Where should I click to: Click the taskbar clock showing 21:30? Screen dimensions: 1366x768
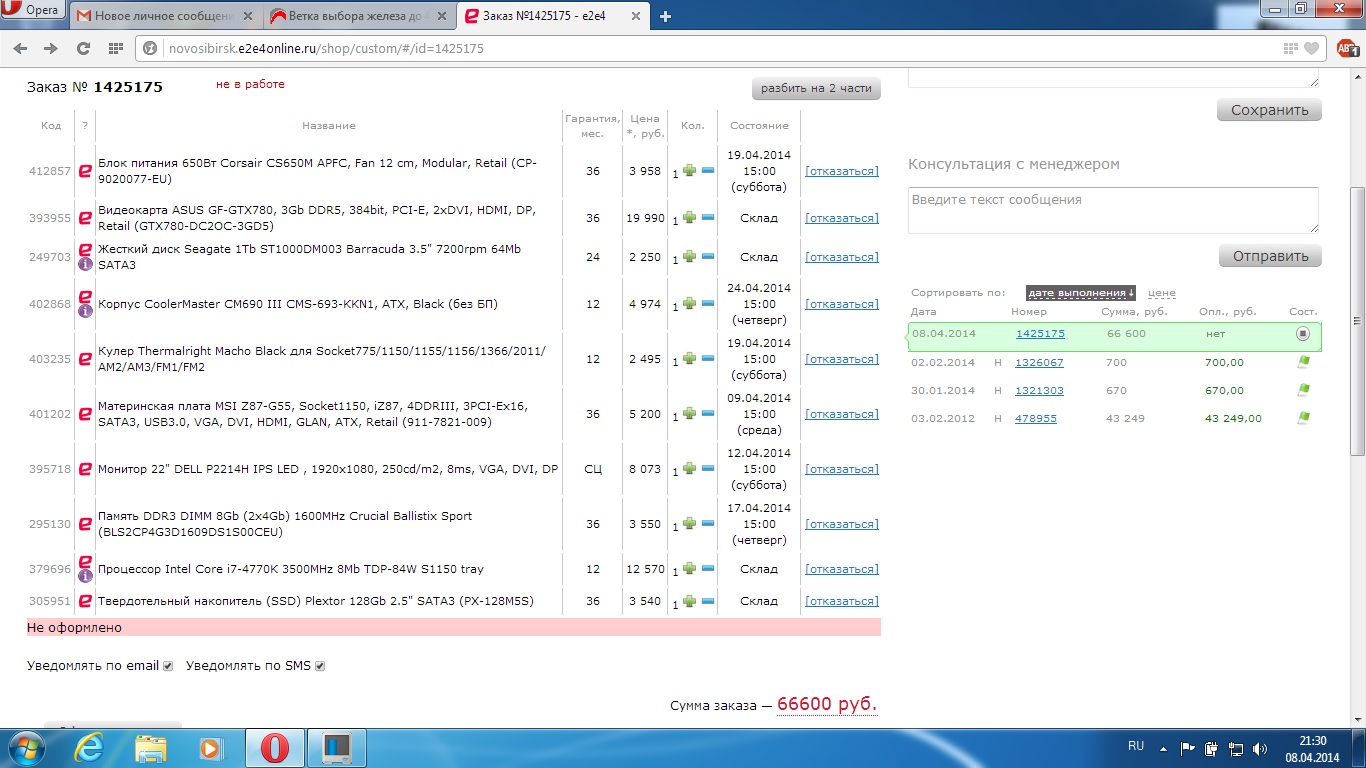click(1314, 748)
